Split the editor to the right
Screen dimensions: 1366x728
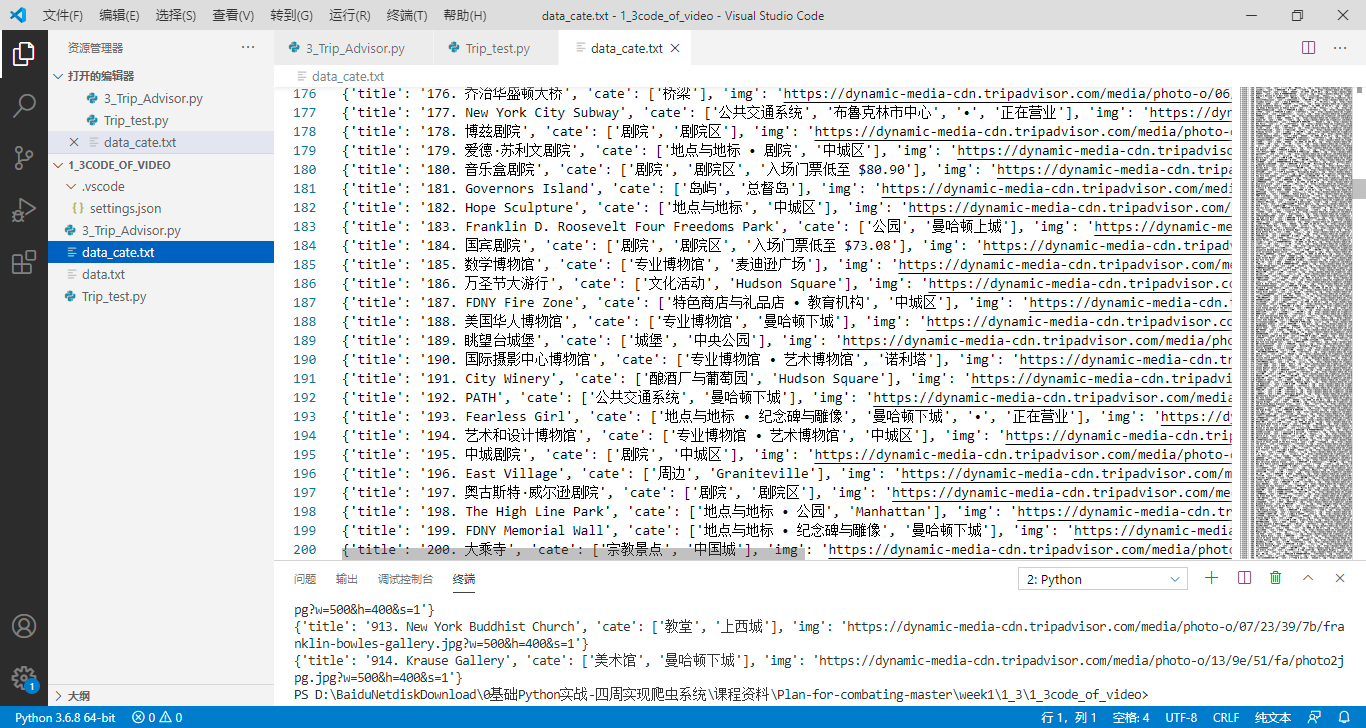[x=1308, y=48]
